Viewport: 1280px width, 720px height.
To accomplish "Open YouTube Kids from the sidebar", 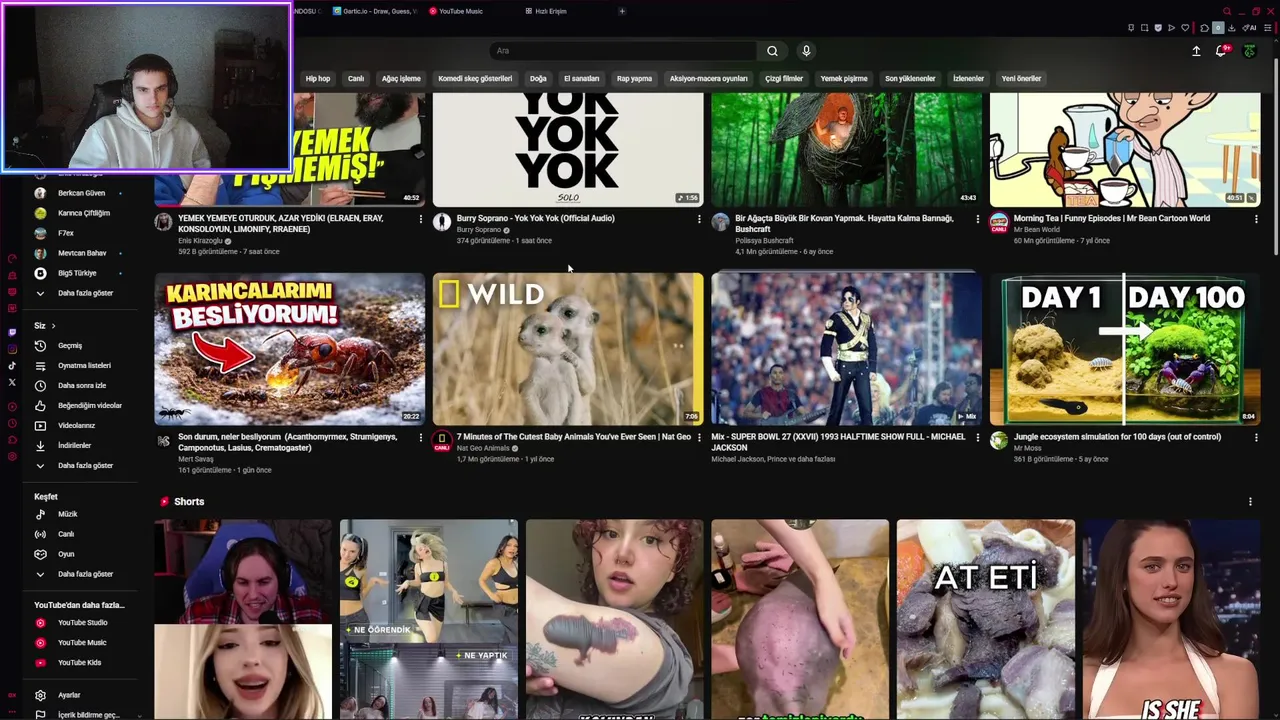I will point(78,662).
